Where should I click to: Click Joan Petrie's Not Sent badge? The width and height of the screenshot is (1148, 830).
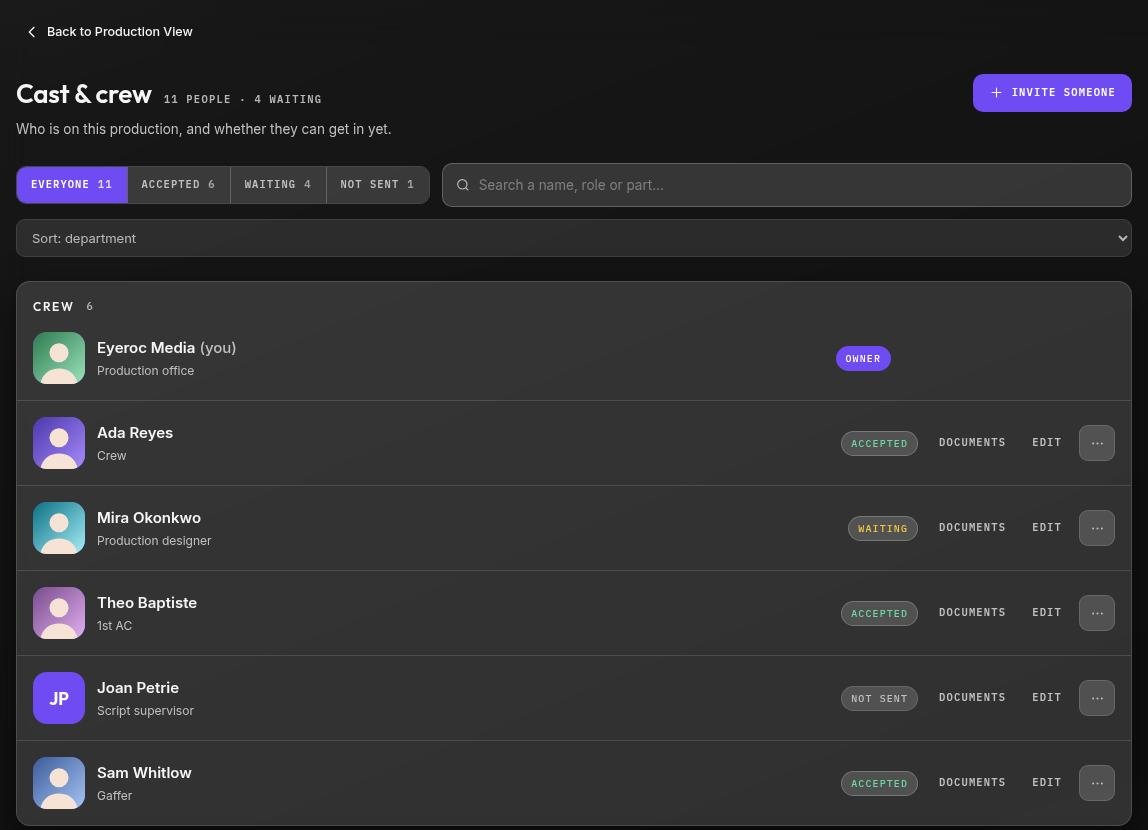[879, 698]
